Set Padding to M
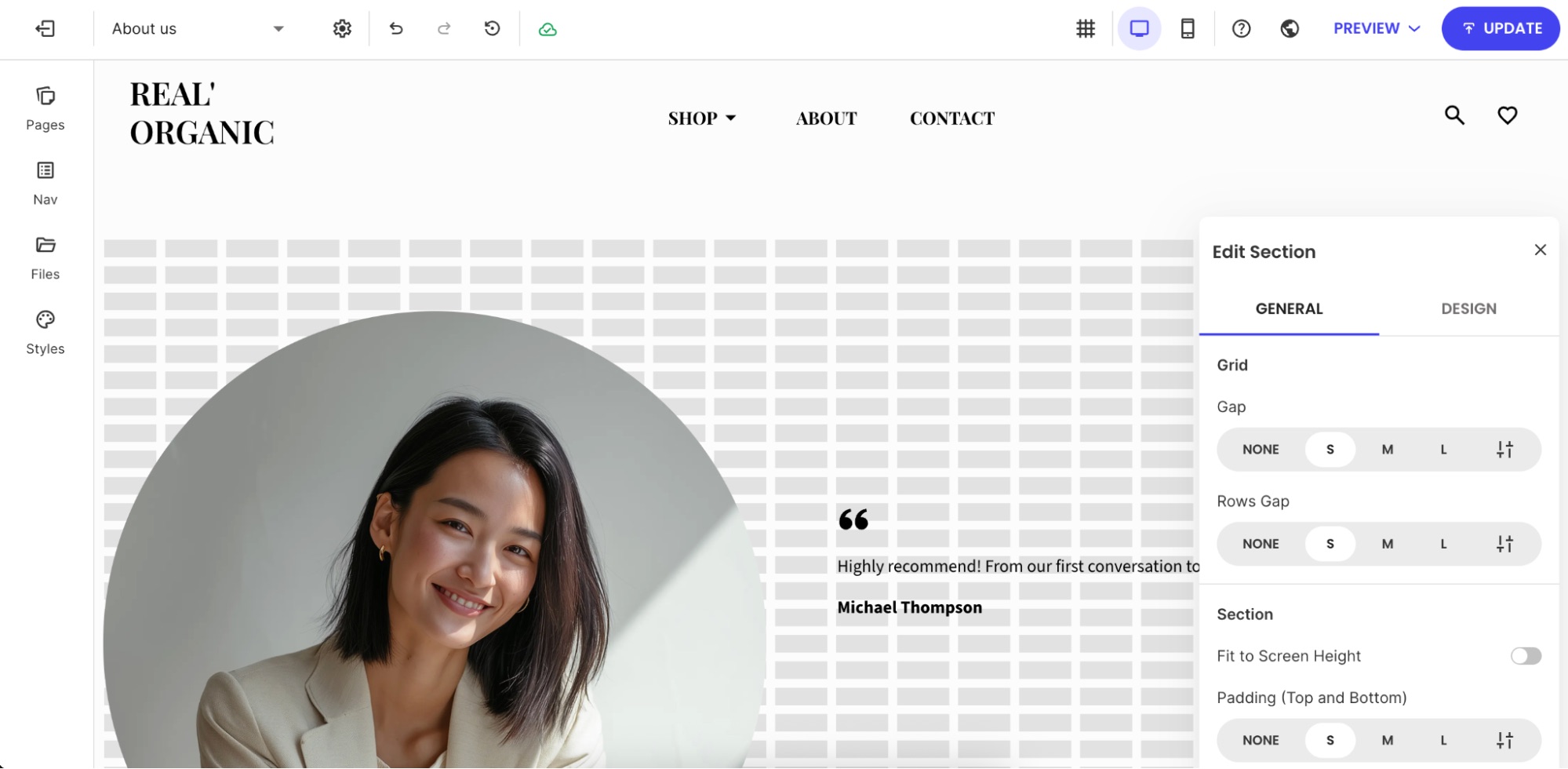The height and width of the screenshot is (769, 1568). 1387,740
